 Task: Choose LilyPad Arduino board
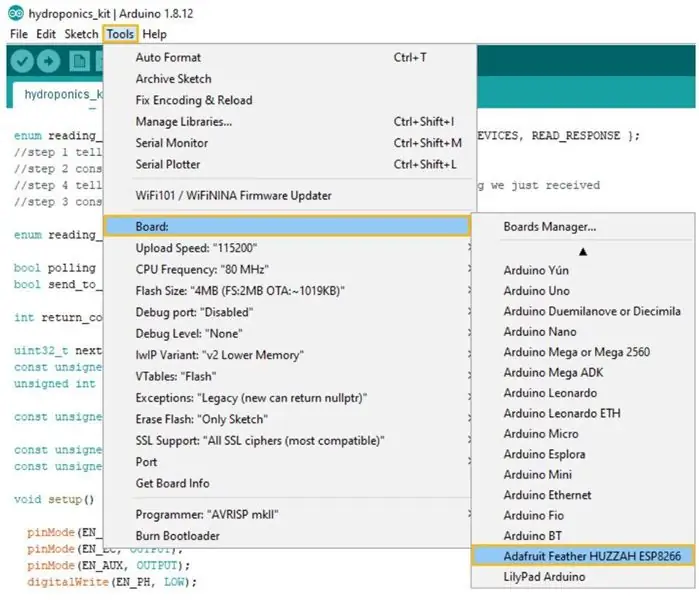[x=583, y=577]
